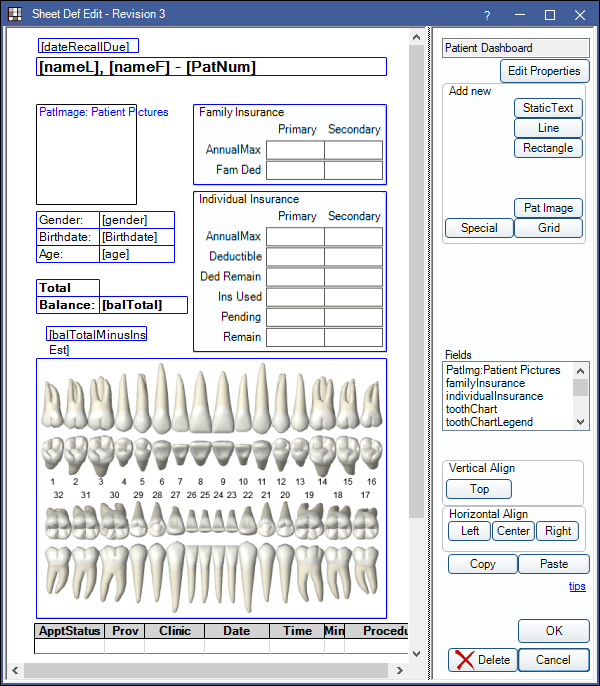
Task: Select the PatImage Patient Pictures box
Action: pyautogui.click(x=86, y=154)
